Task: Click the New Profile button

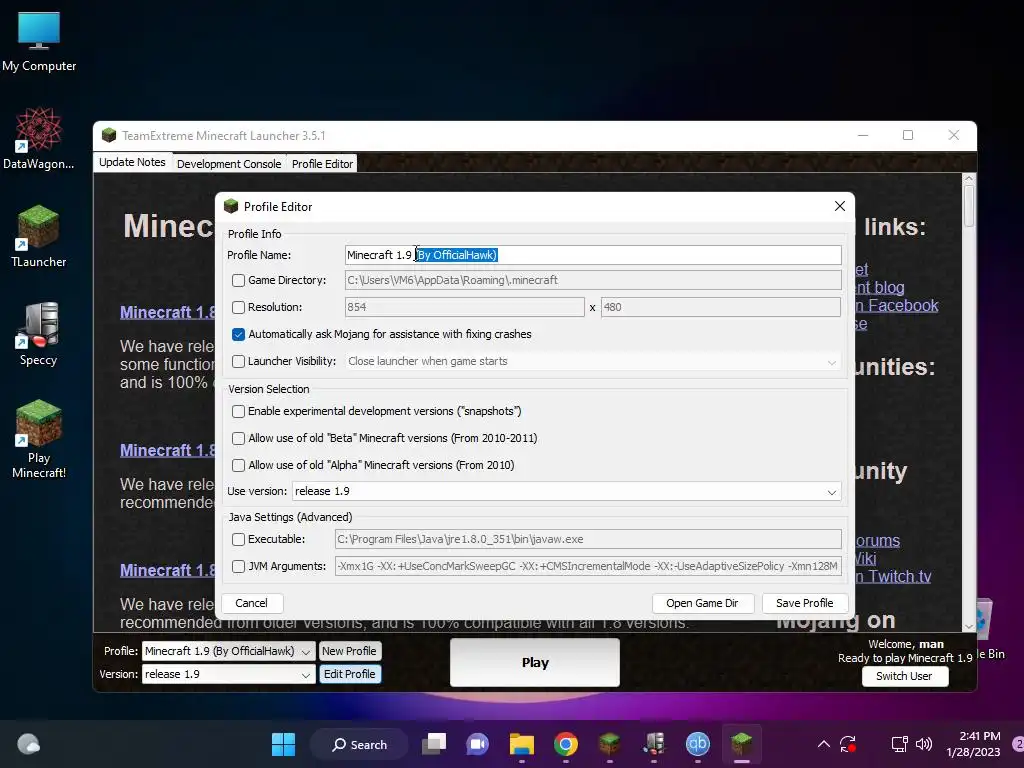Action: pos(349,651)
